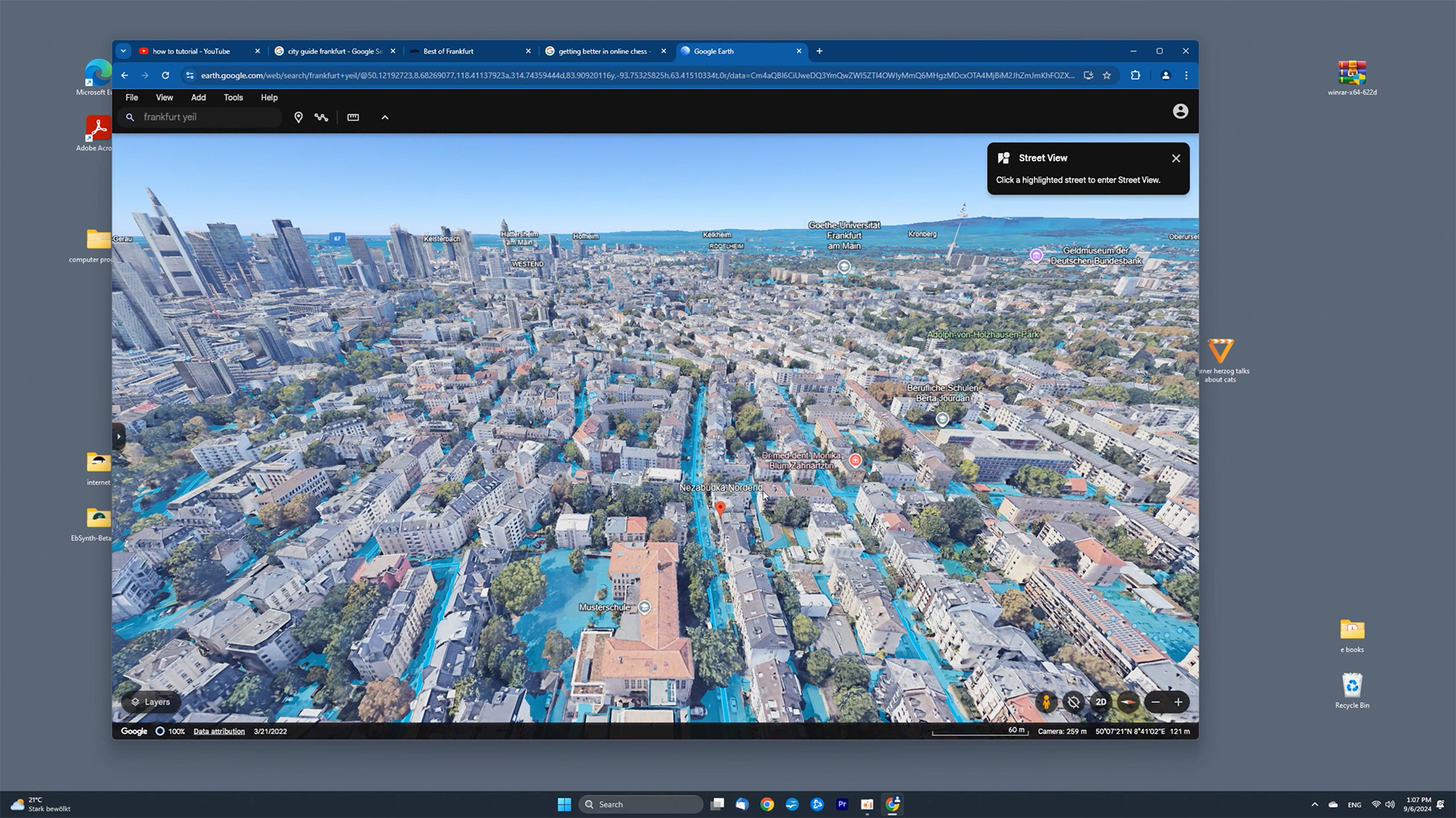Select the Measure ruler tool
Image resolution: width=1456 pixels, height=818 pixels.
353,117
